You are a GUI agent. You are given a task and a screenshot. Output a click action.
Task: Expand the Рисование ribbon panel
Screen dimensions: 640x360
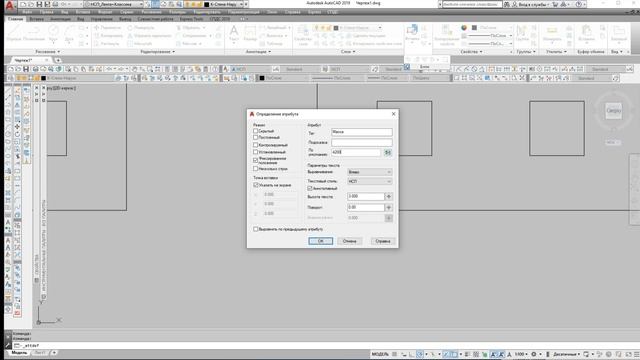click(47, 52)
